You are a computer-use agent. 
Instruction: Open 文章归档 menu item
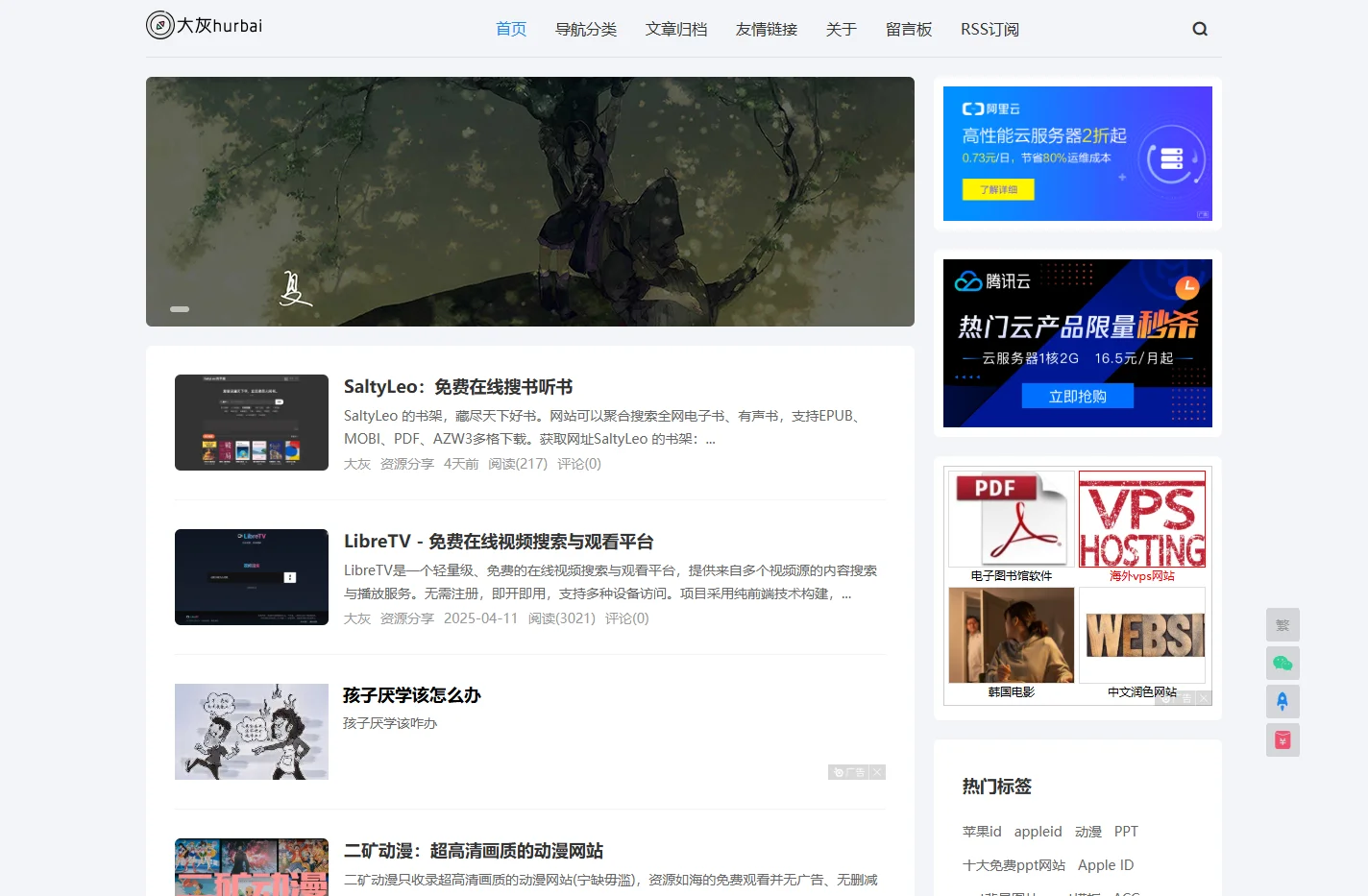(676, 29)
